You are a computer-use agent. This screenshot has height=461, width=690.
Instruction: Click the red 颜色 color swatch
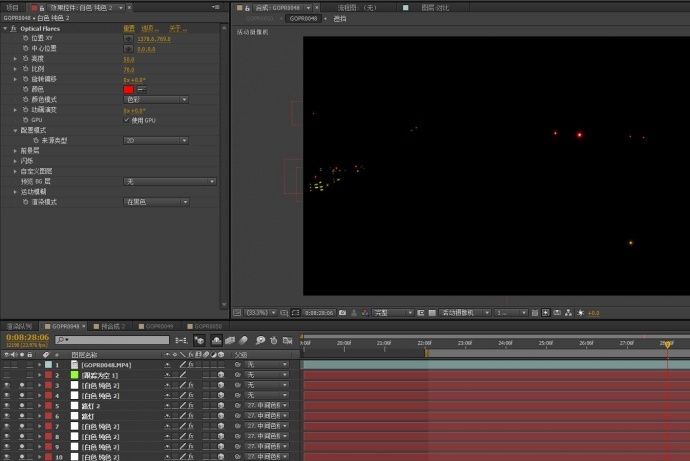click(128, 89)
